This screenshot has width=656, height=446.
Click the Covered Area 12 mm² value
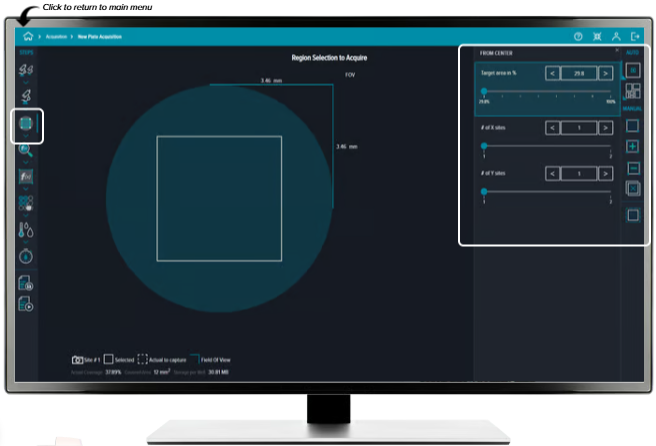[162, 372]
